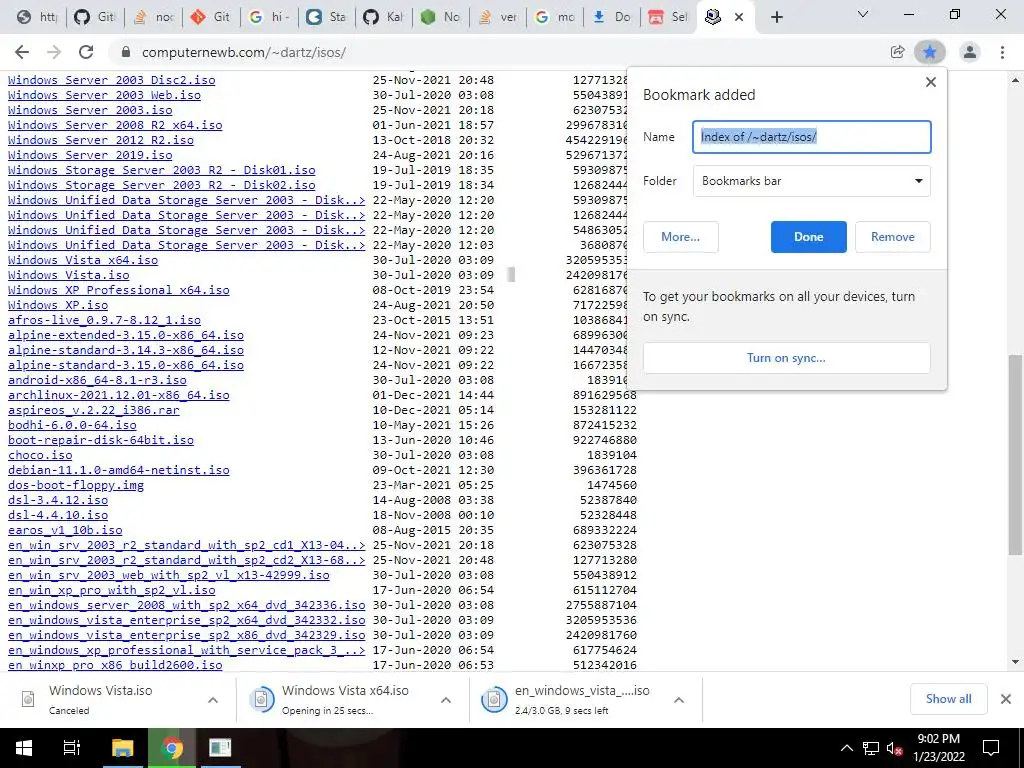Screen dimensions: 1024x768
Task: Open choco.iso link
Action: click(40, 455)
